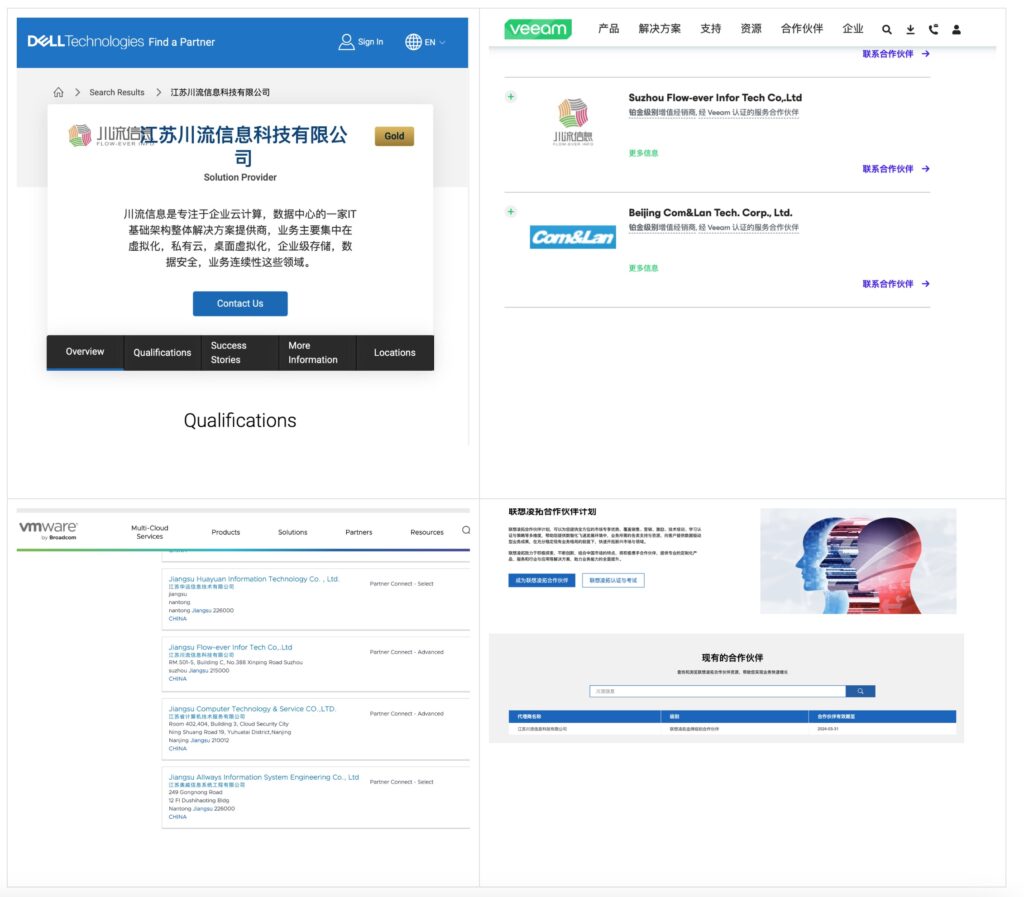
Task: Open VMware Multi-Cloud Services menu
Action: click(150, 532)
